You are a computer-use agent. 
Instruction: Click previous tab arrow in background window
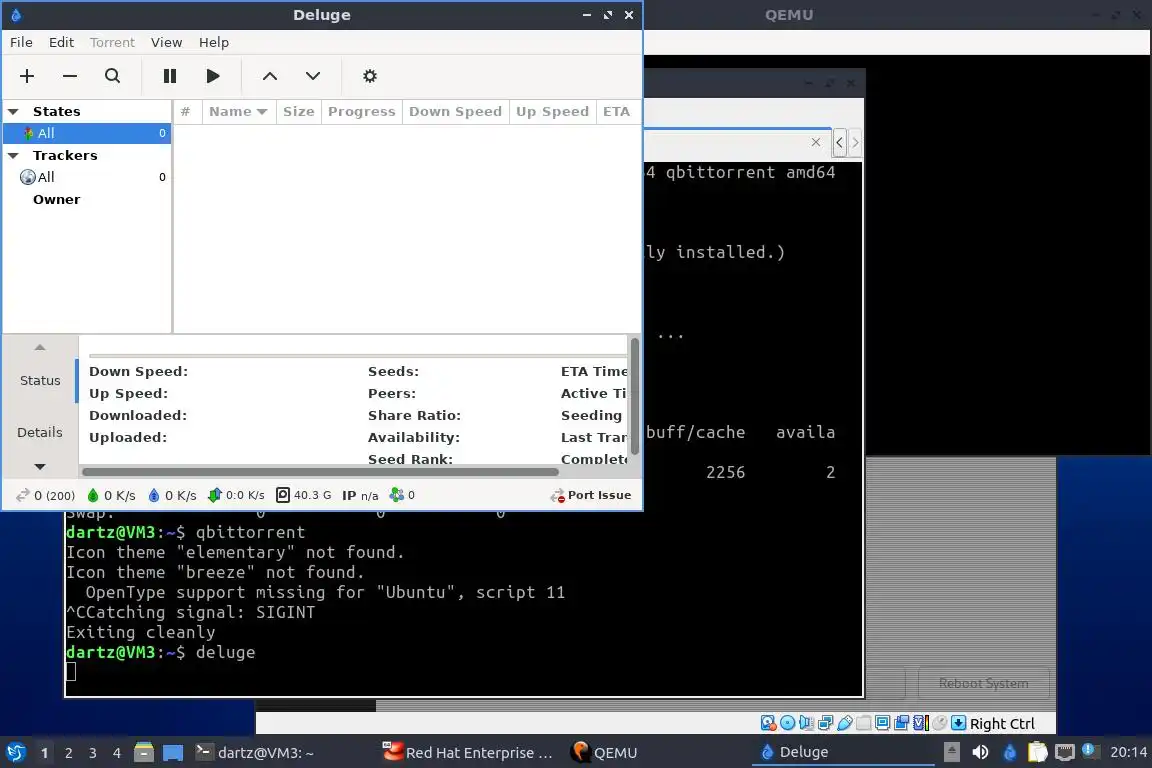tap(839, 143)
